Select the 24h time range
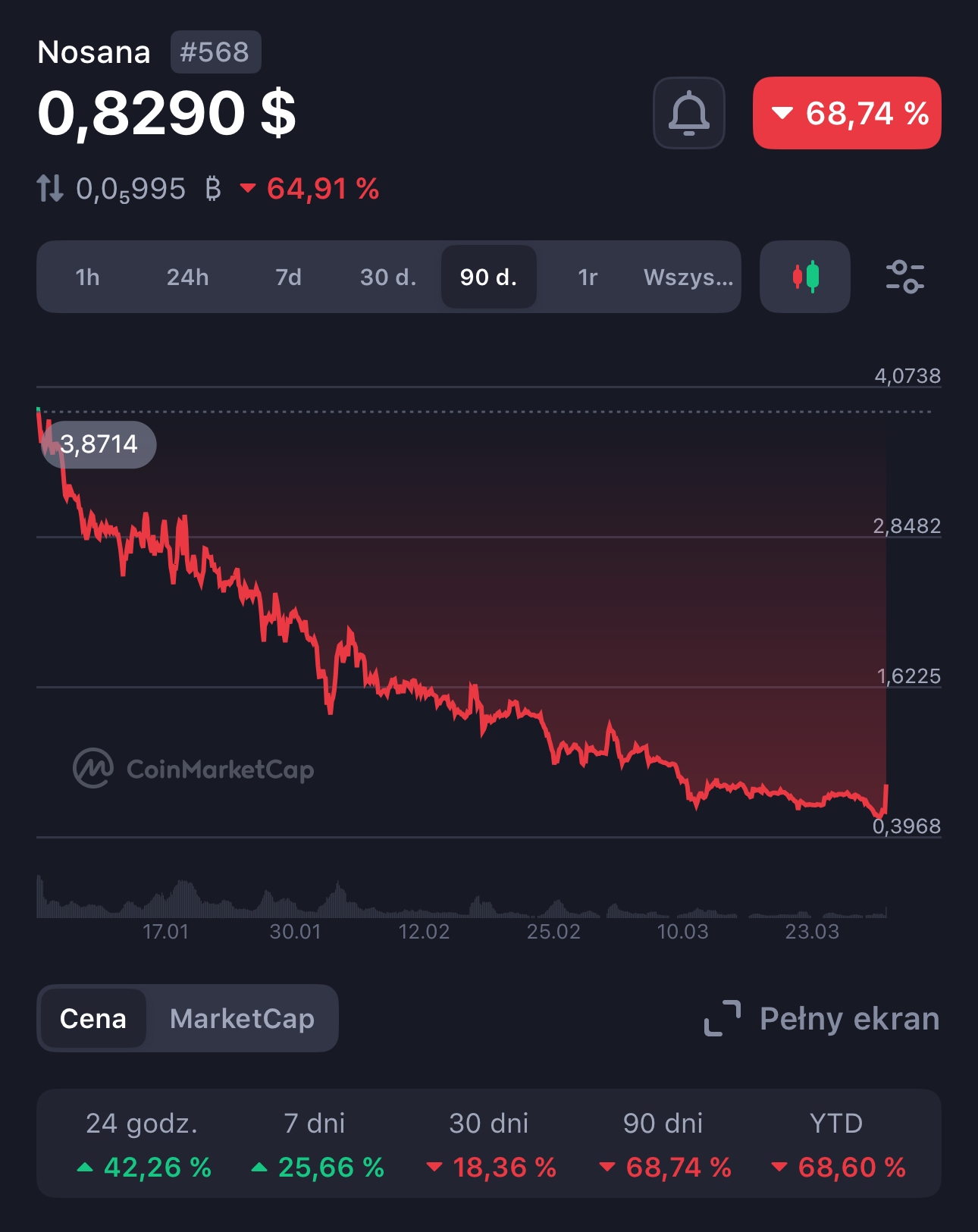The width and height of the screenshot is (978, 1232). click(187, 277)
